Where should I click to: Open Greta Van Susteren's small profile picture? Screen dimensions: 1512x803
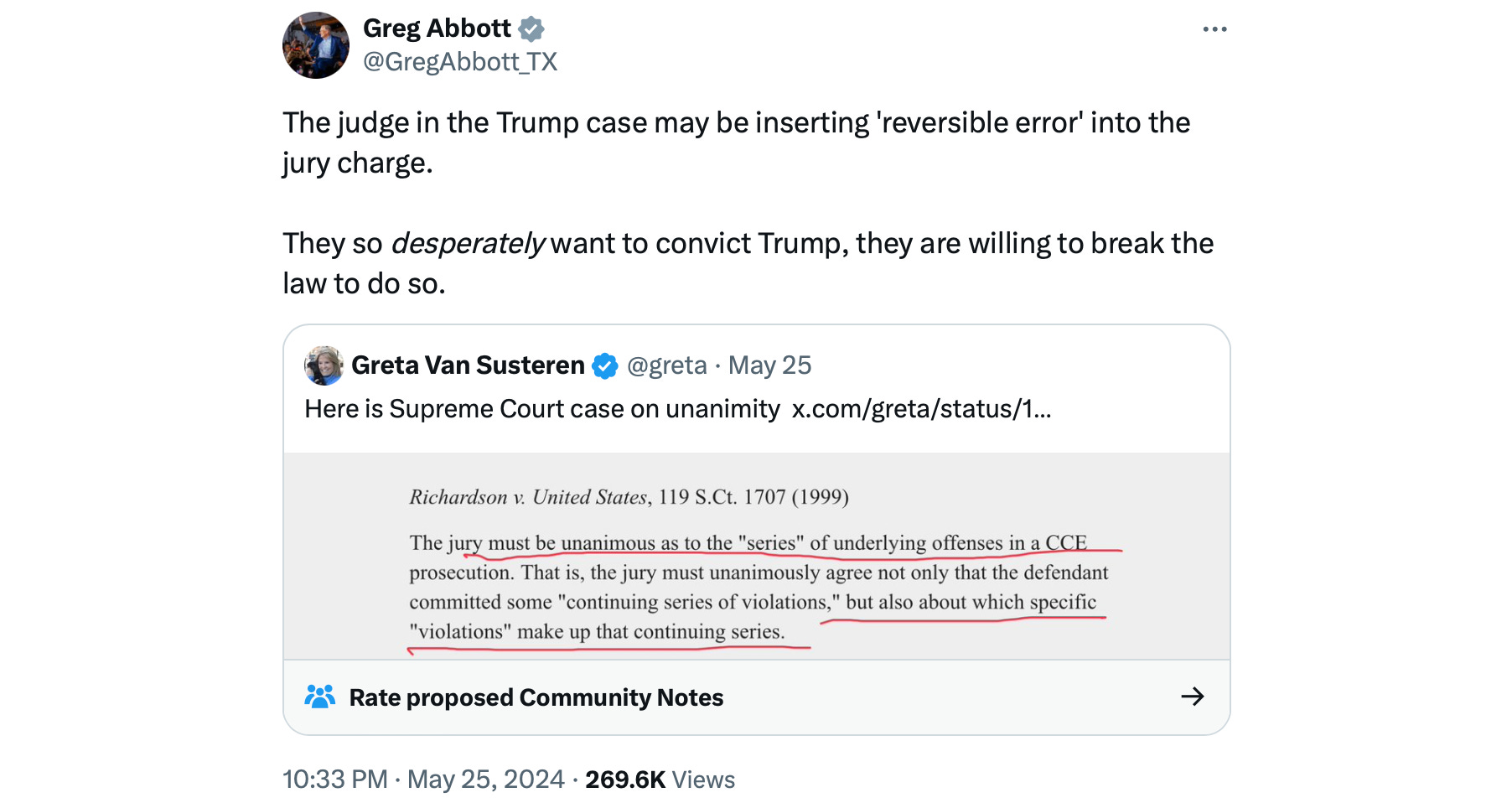(324, 365)
